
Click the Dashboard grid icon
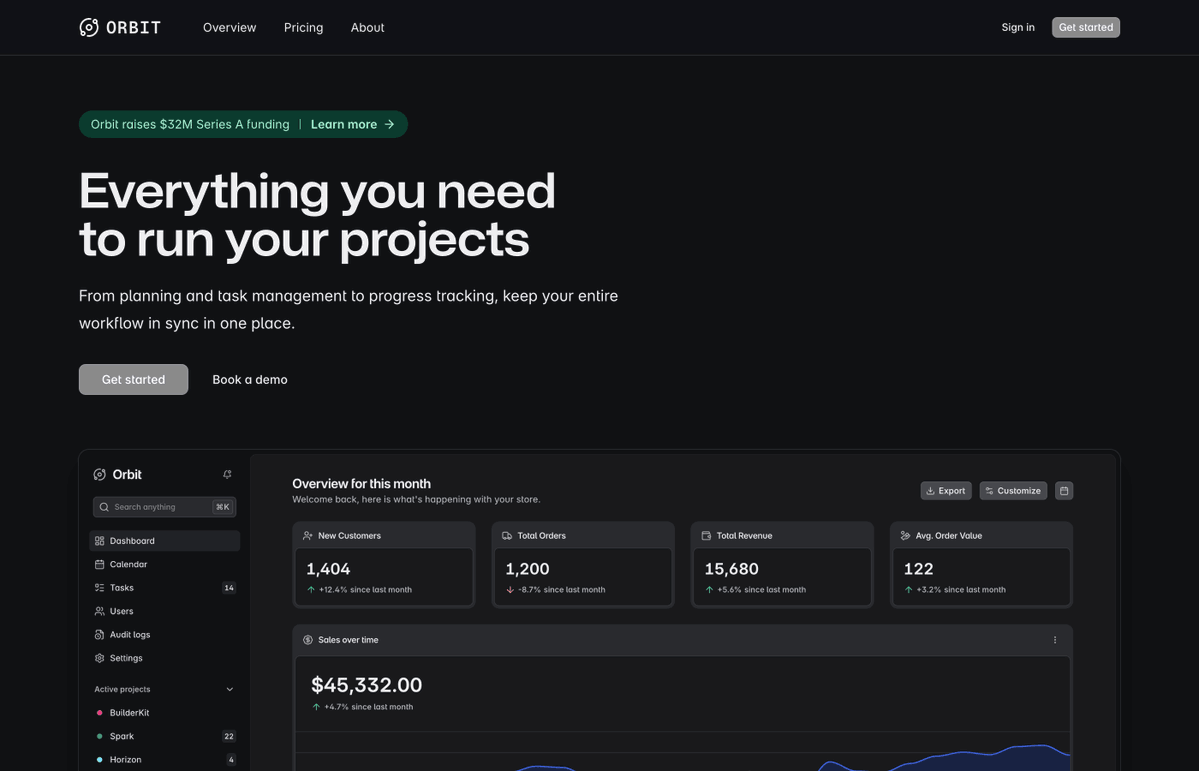(x=99, y=541)
